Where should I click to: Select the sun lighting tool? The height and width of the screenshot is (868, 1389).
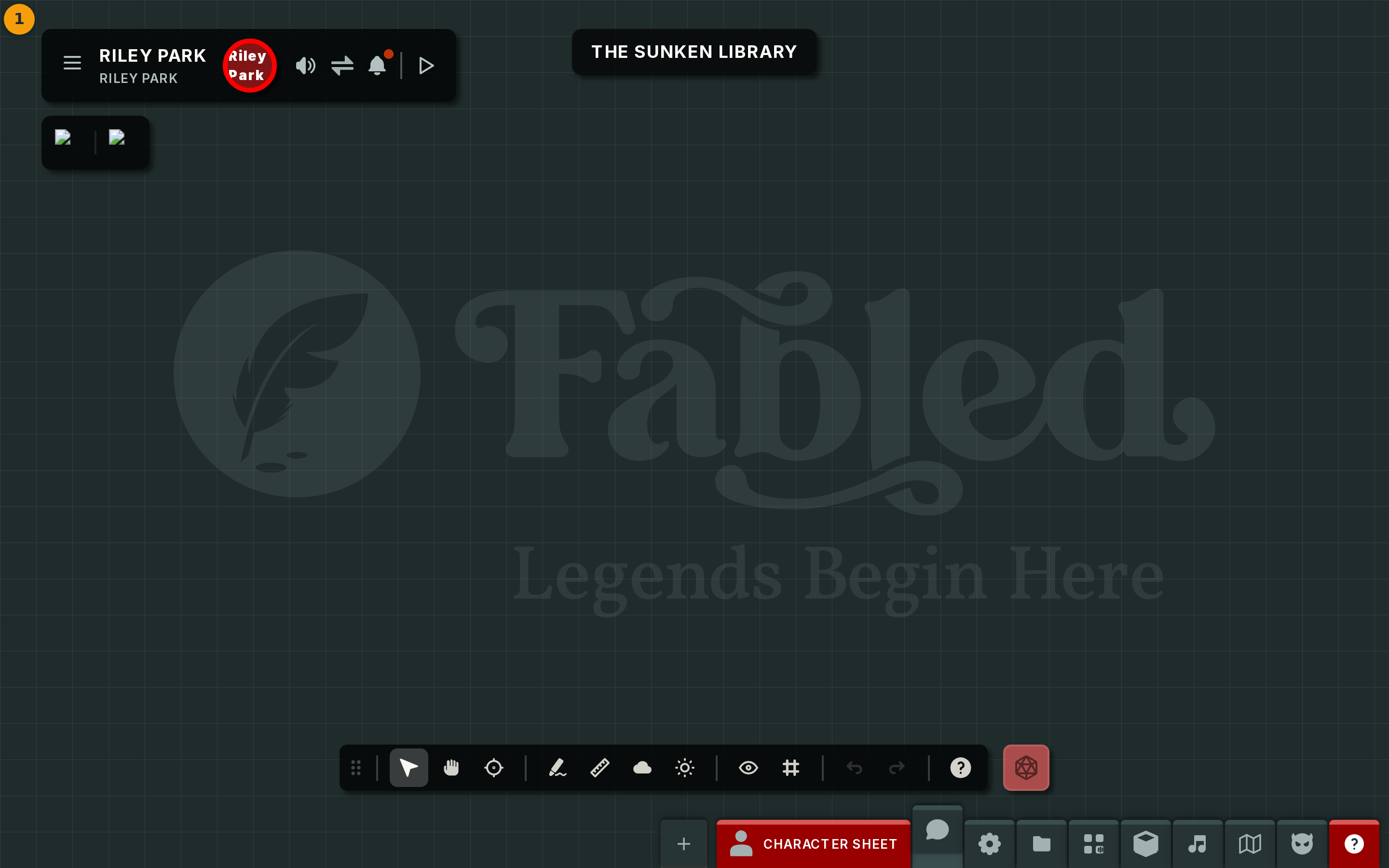click(x=685, y=768)
